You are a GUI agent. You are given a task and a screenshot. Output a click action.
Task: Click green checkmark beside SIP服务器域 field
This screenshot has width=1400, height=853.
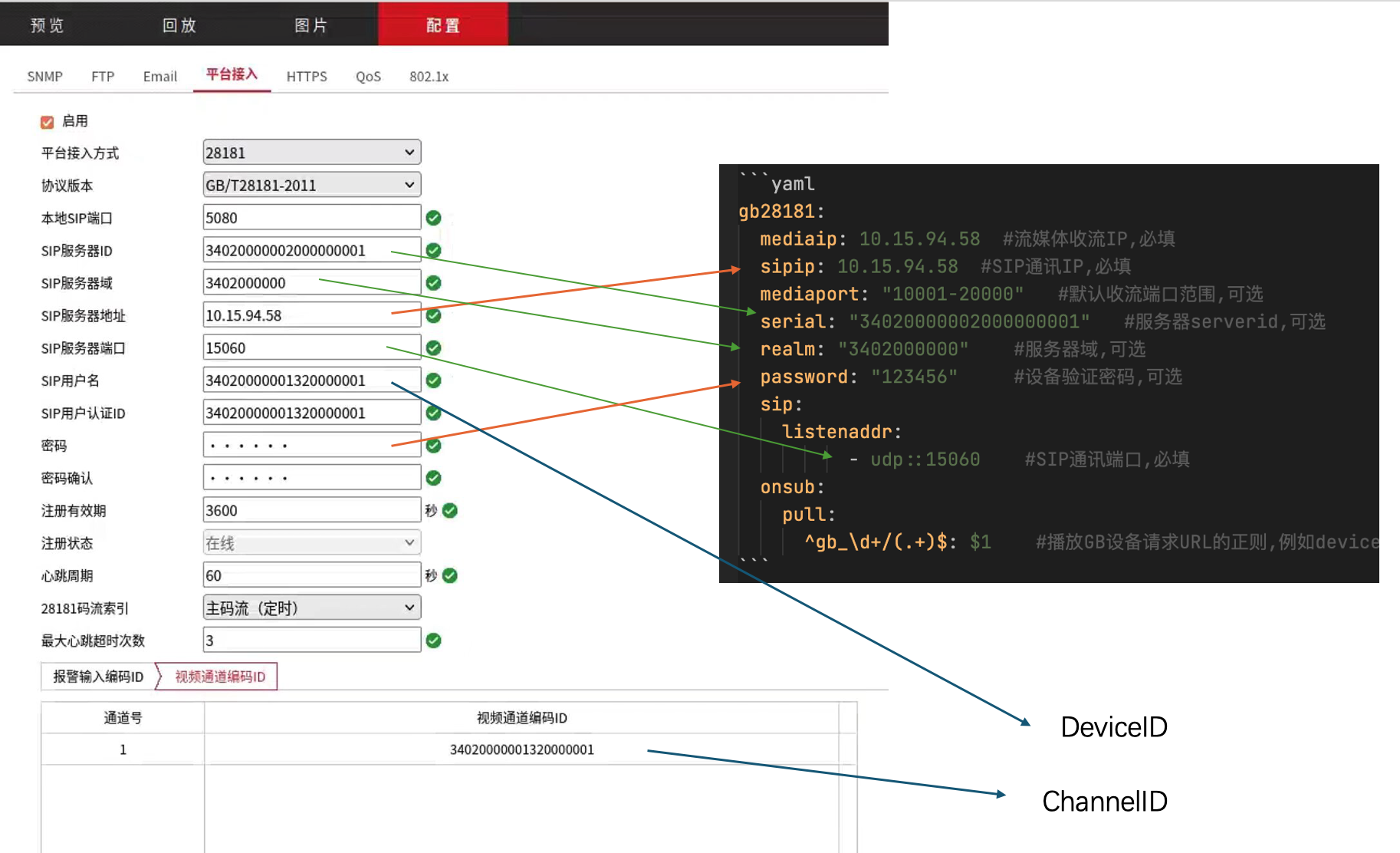tap(433, 283)
